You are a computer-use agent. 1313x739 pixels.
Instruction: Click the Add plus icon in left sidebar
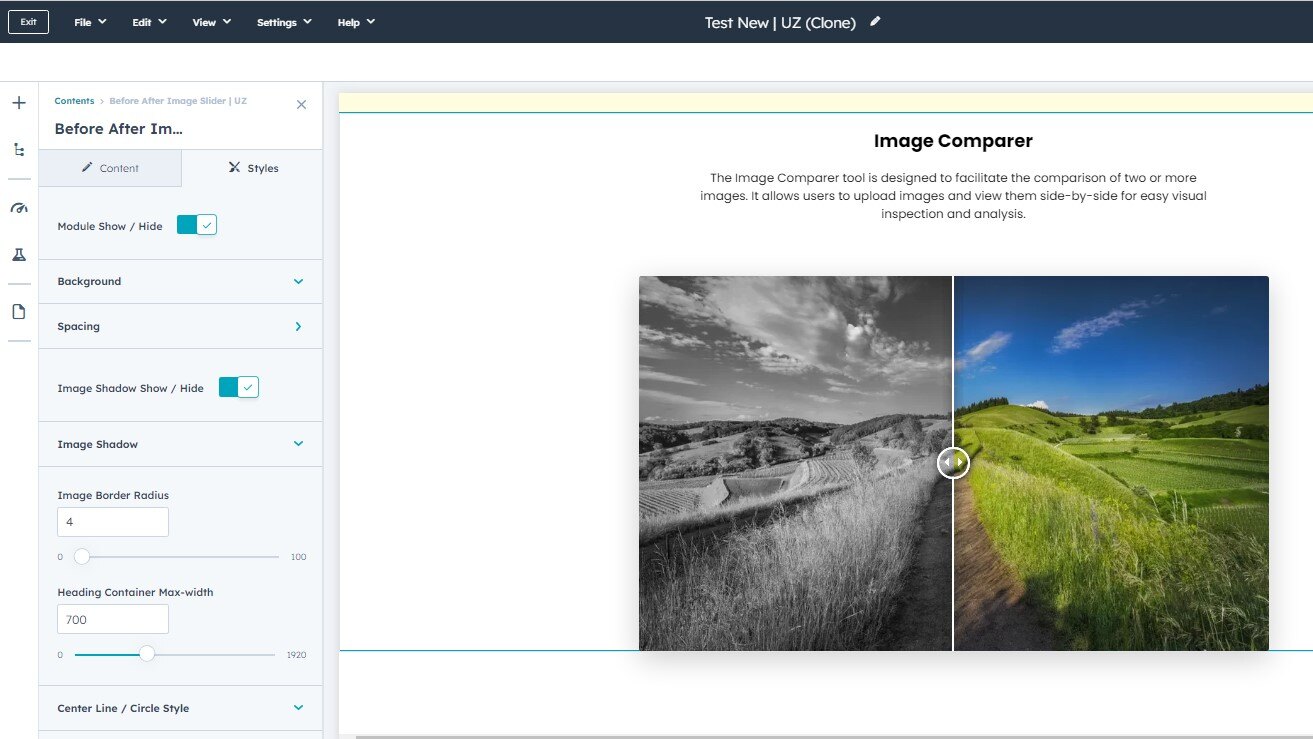point(18,103)
